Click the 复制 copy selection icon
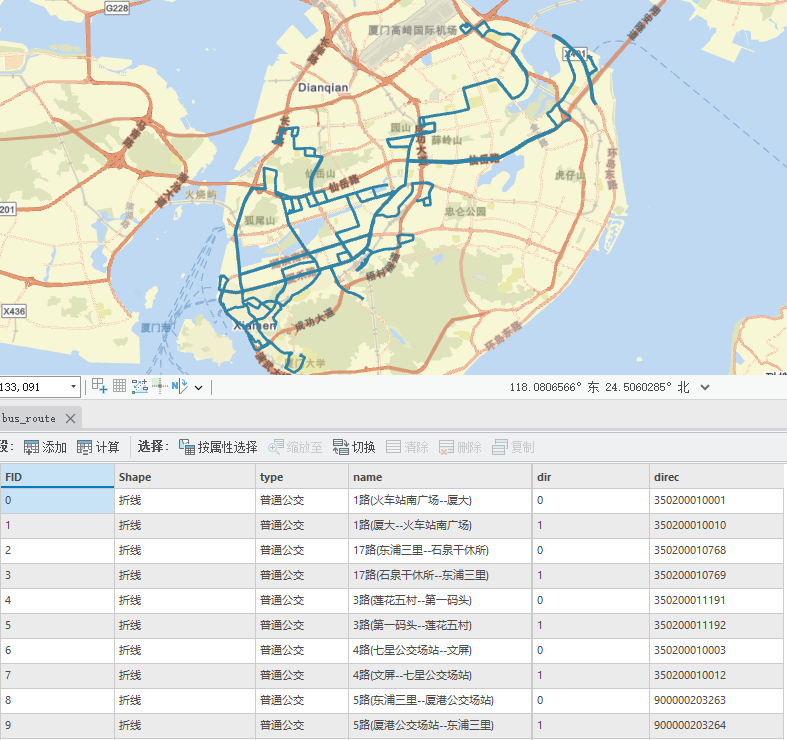This screenshot has width=787, height=740. (x=500, y=447)
